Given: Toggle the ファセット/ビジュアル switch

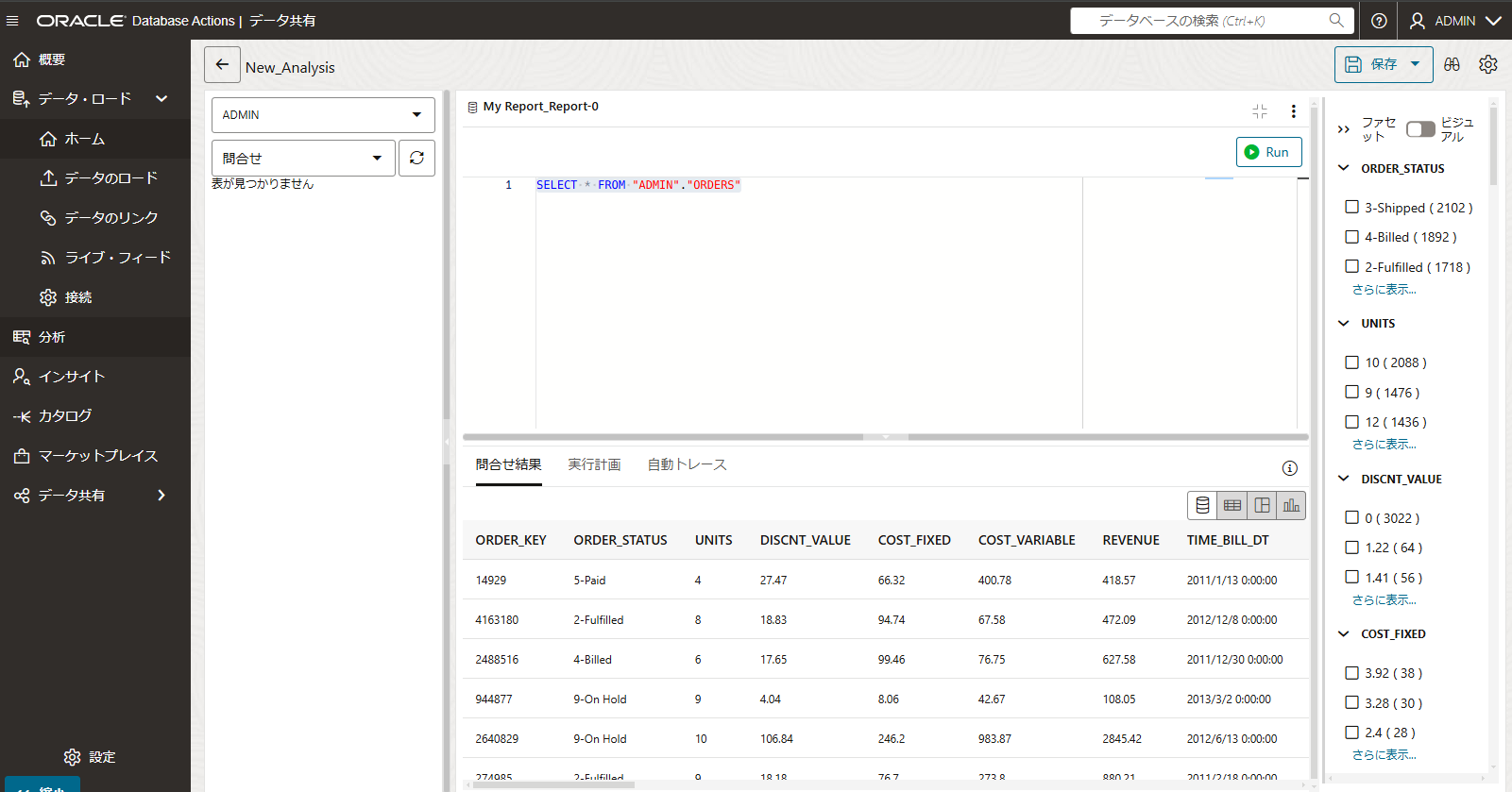Looking at the screenshot, I should click(x=1419, y=129).
